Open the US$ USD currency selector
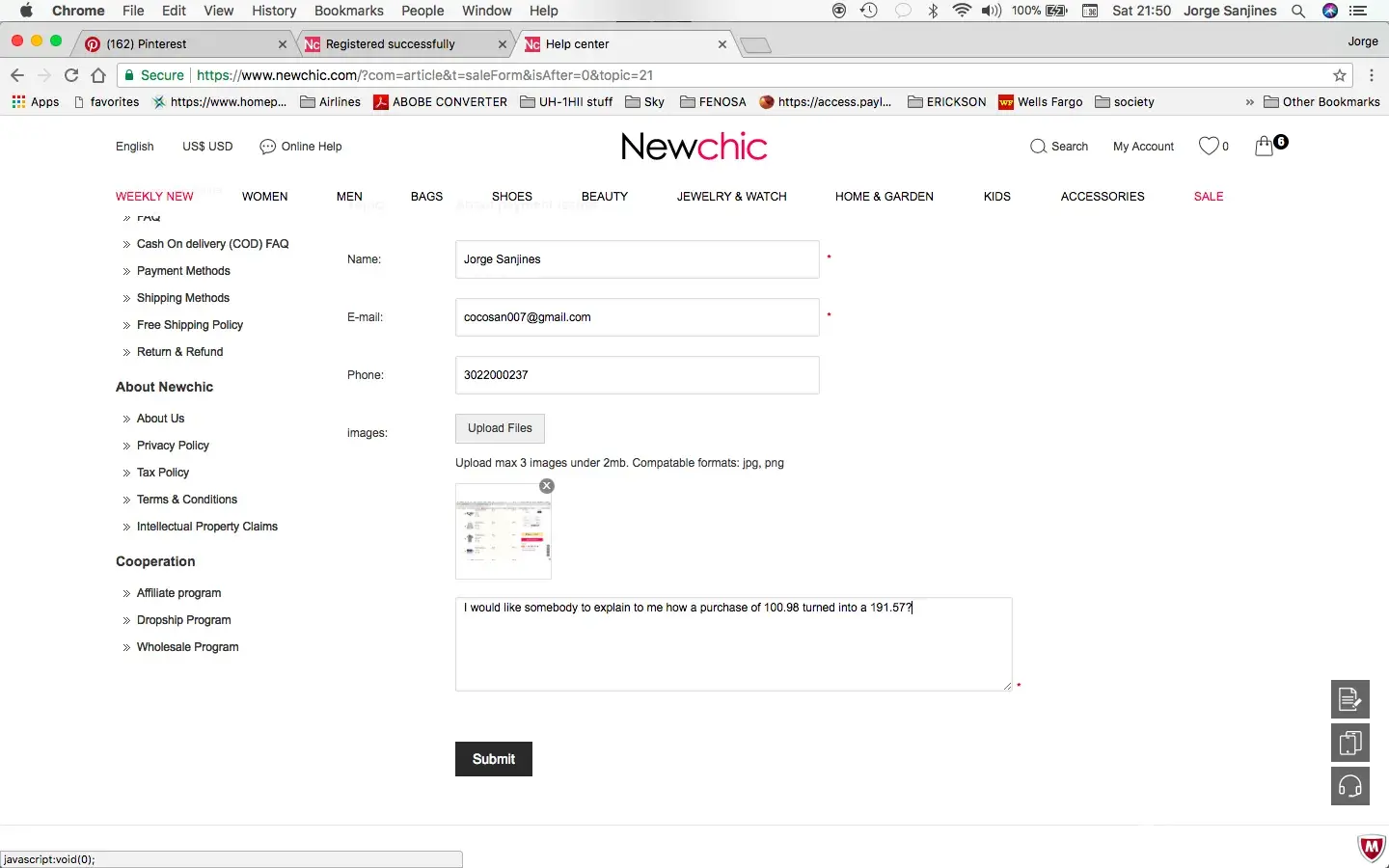The image size is (1389, 868). (x=207, y=147)
